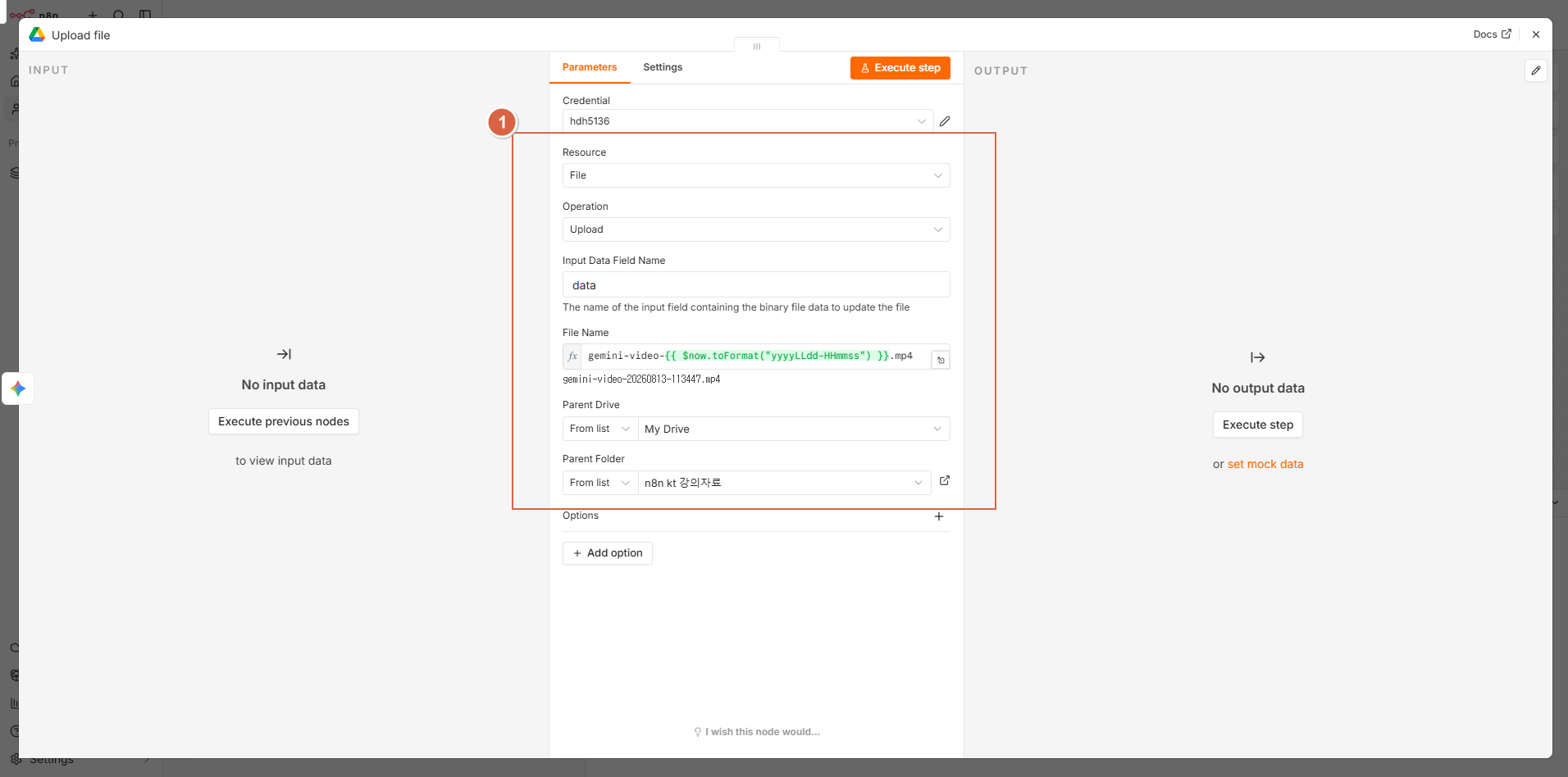The height and width of the screenshot is (777, 1568).
Task: Open the My Drive selection dropdown
Action: click(793, 429)
